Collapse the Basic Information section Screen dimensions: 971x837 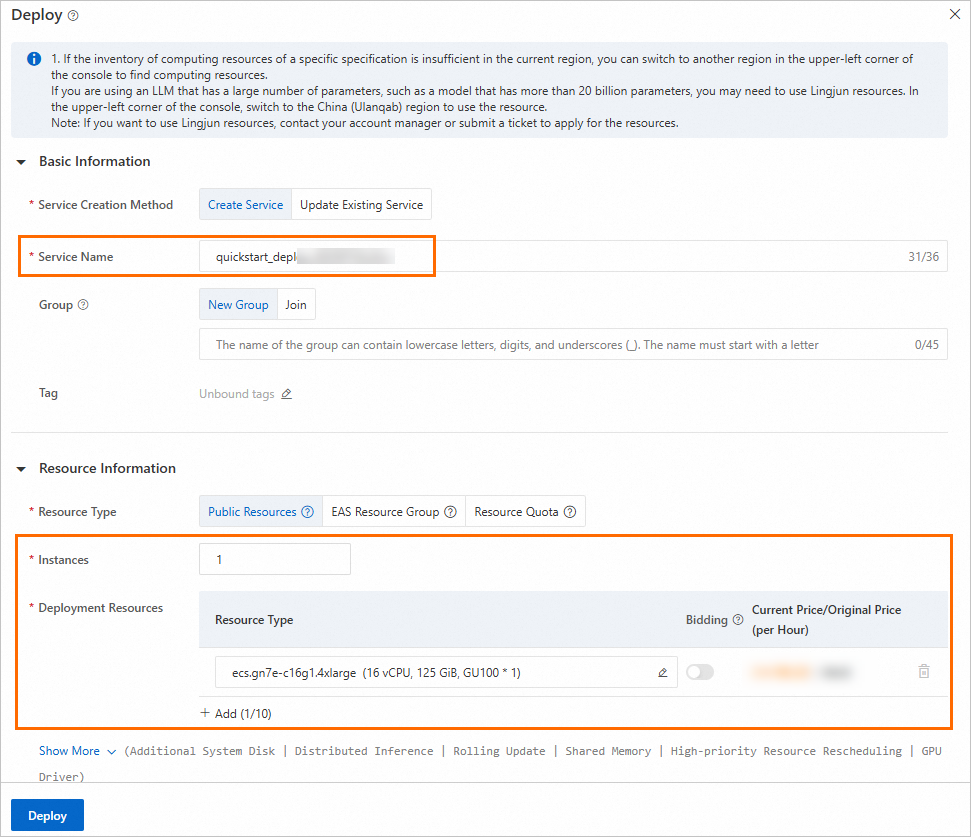(21, 162)
